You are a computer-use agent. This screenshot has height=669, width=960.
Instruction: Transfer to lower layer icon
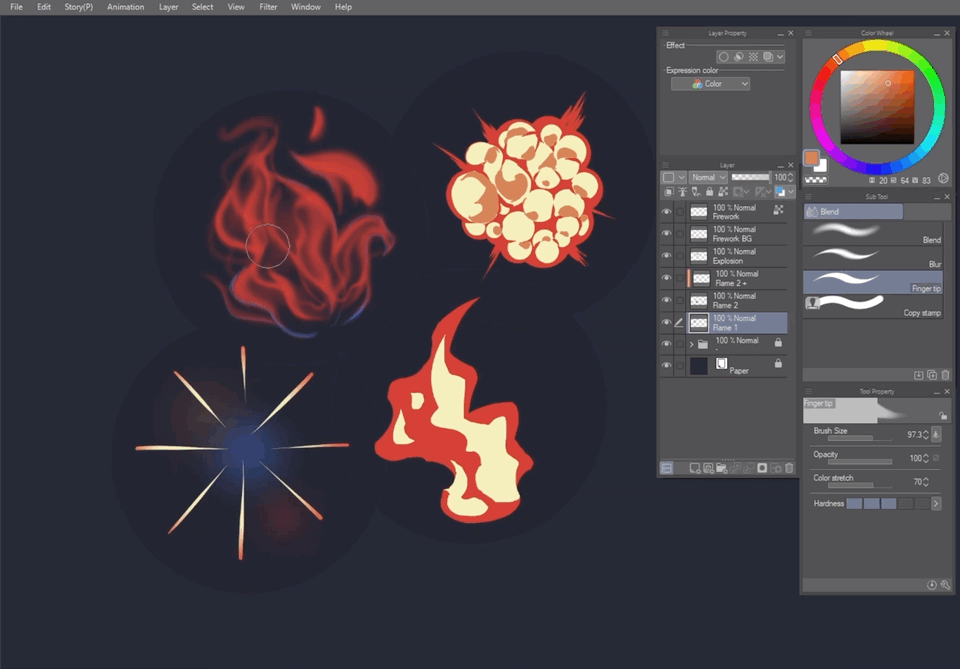(735, 468)
